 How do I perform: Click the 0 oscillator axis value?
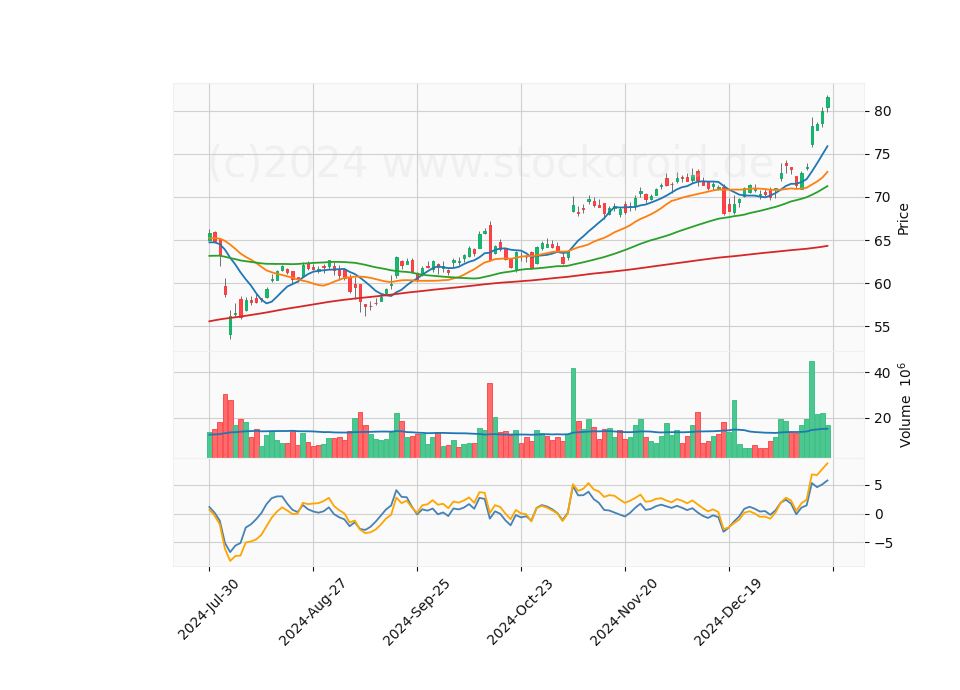pos(879,514)
